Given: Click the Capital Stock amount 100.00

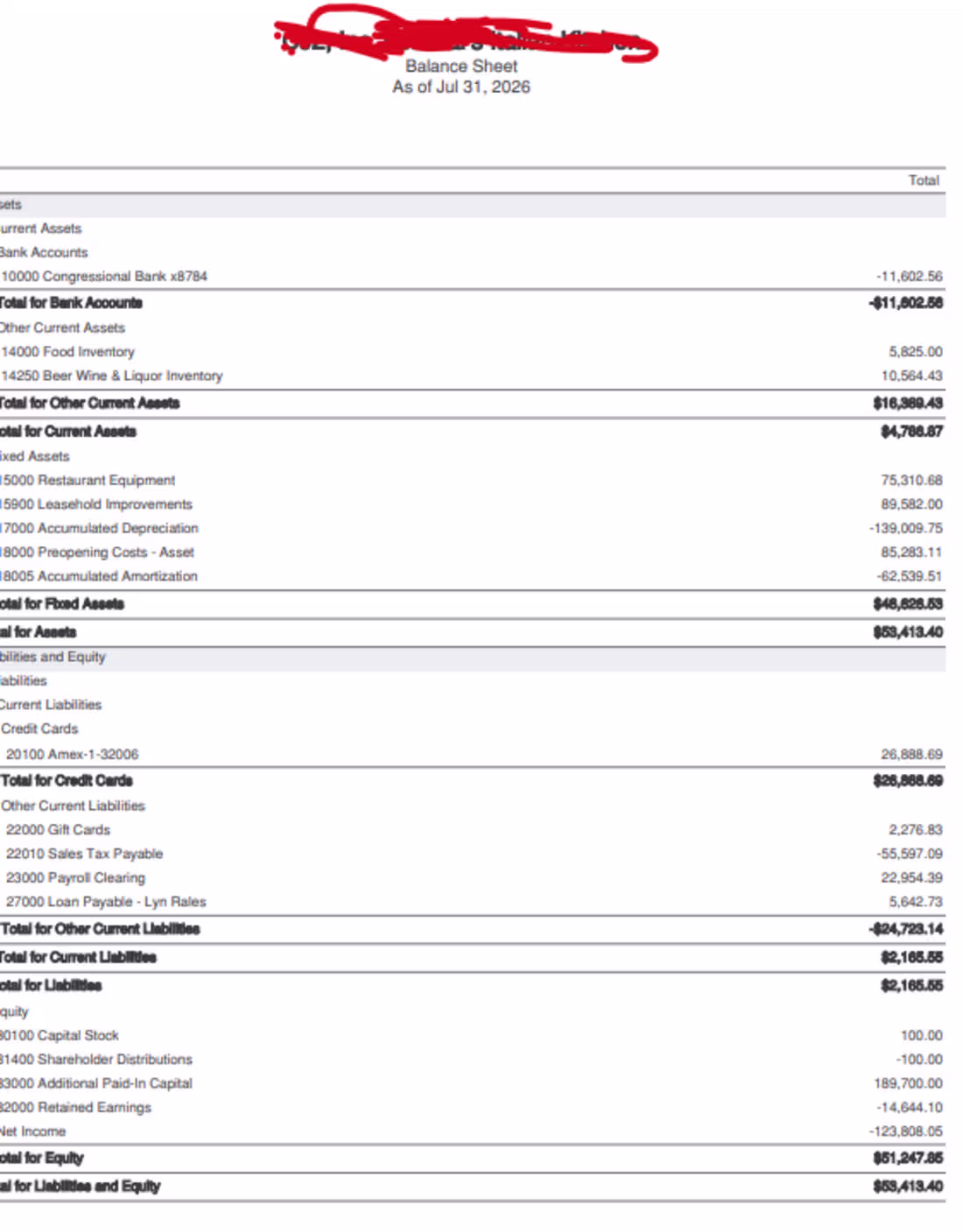Looking at the screenshot, I should [922, 1036].
